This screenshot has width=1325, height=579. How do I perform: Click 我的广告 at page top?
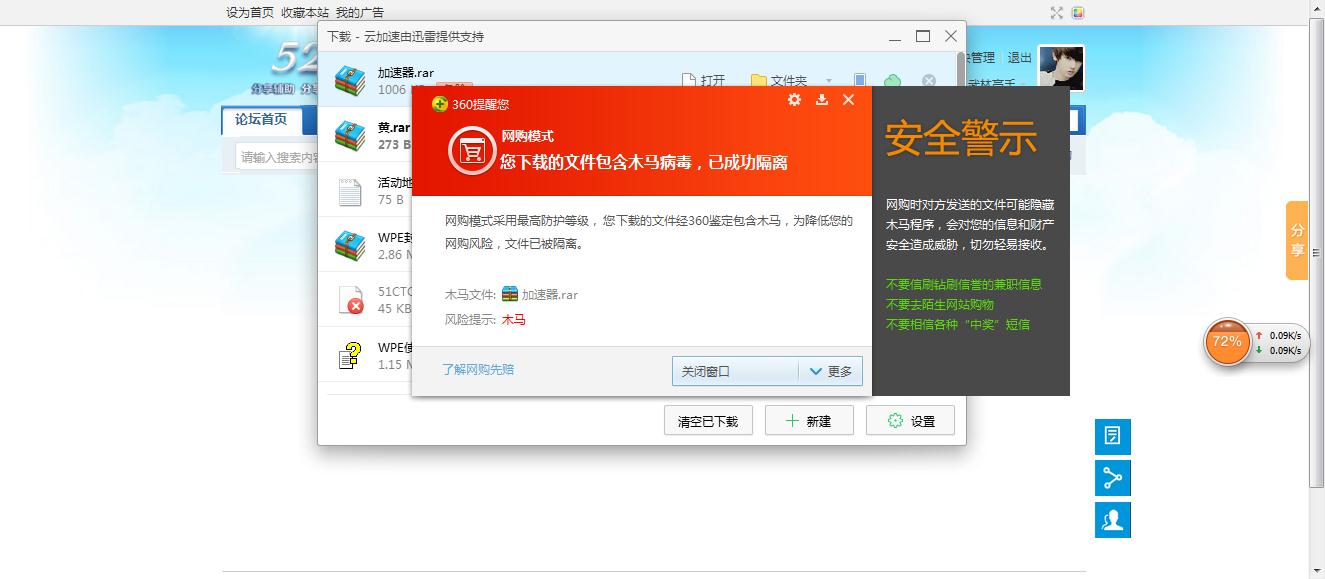click(360, 13)
